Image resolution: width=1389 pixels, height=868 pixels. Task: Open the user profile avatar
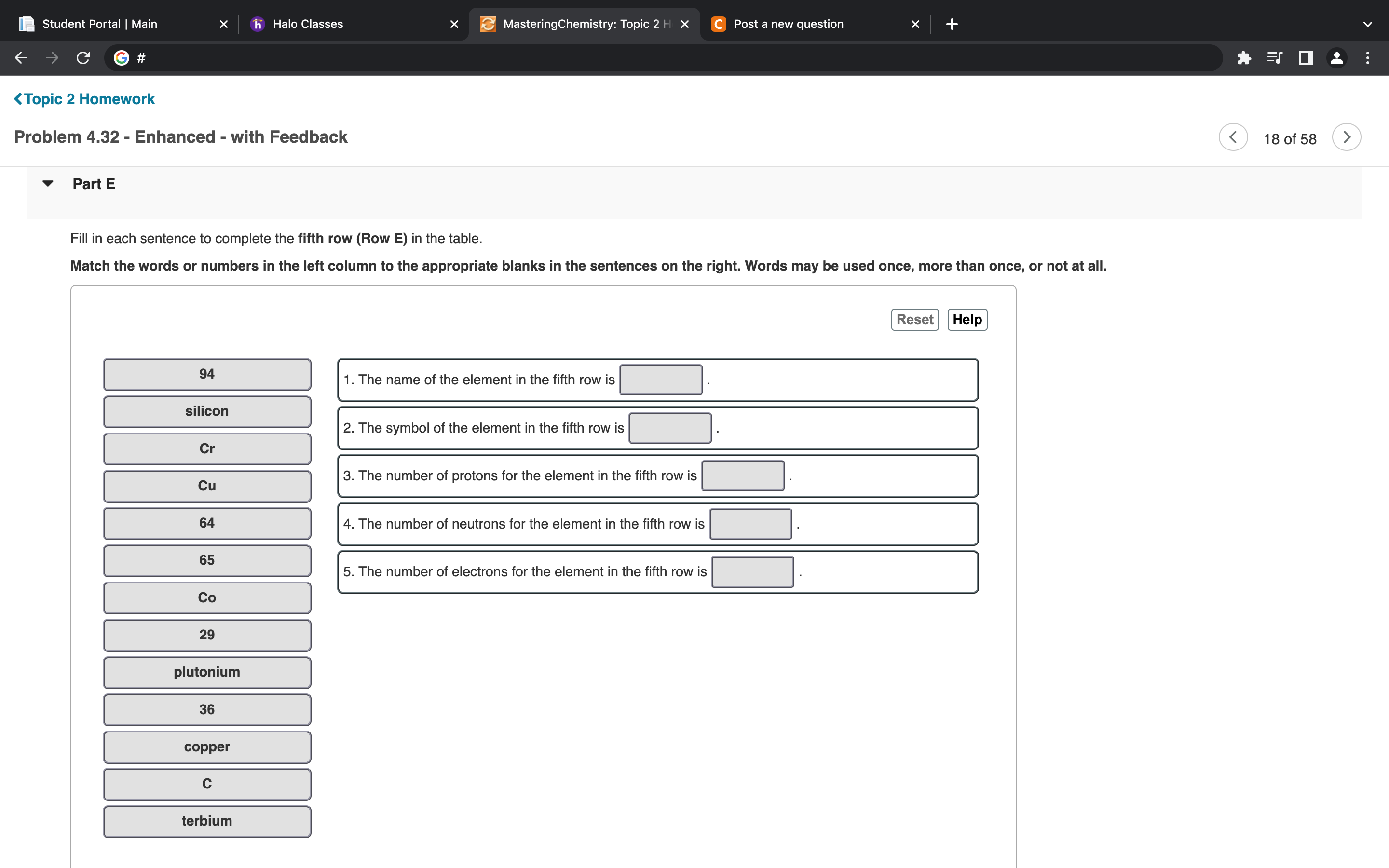tap(1337, 58)
